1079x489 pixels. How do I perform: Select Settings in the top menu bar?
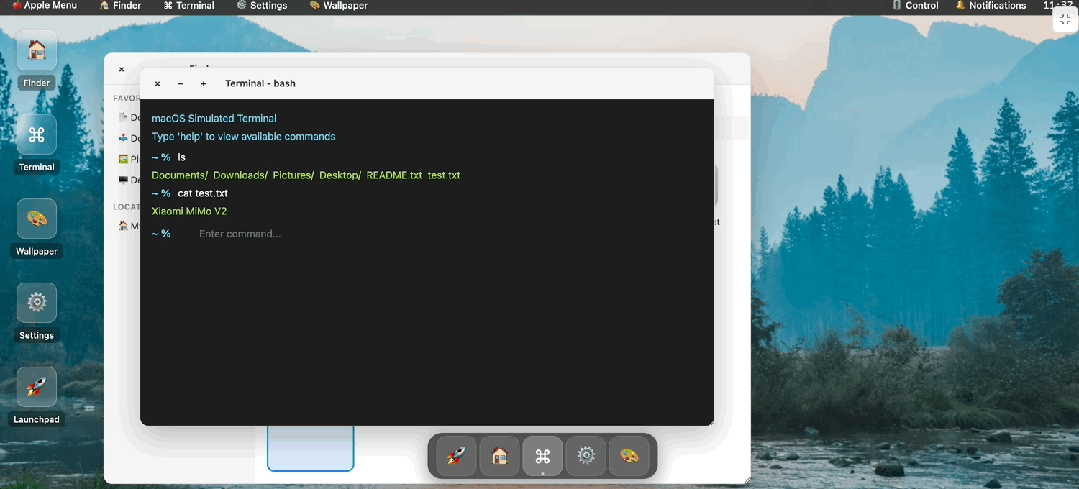262,6
